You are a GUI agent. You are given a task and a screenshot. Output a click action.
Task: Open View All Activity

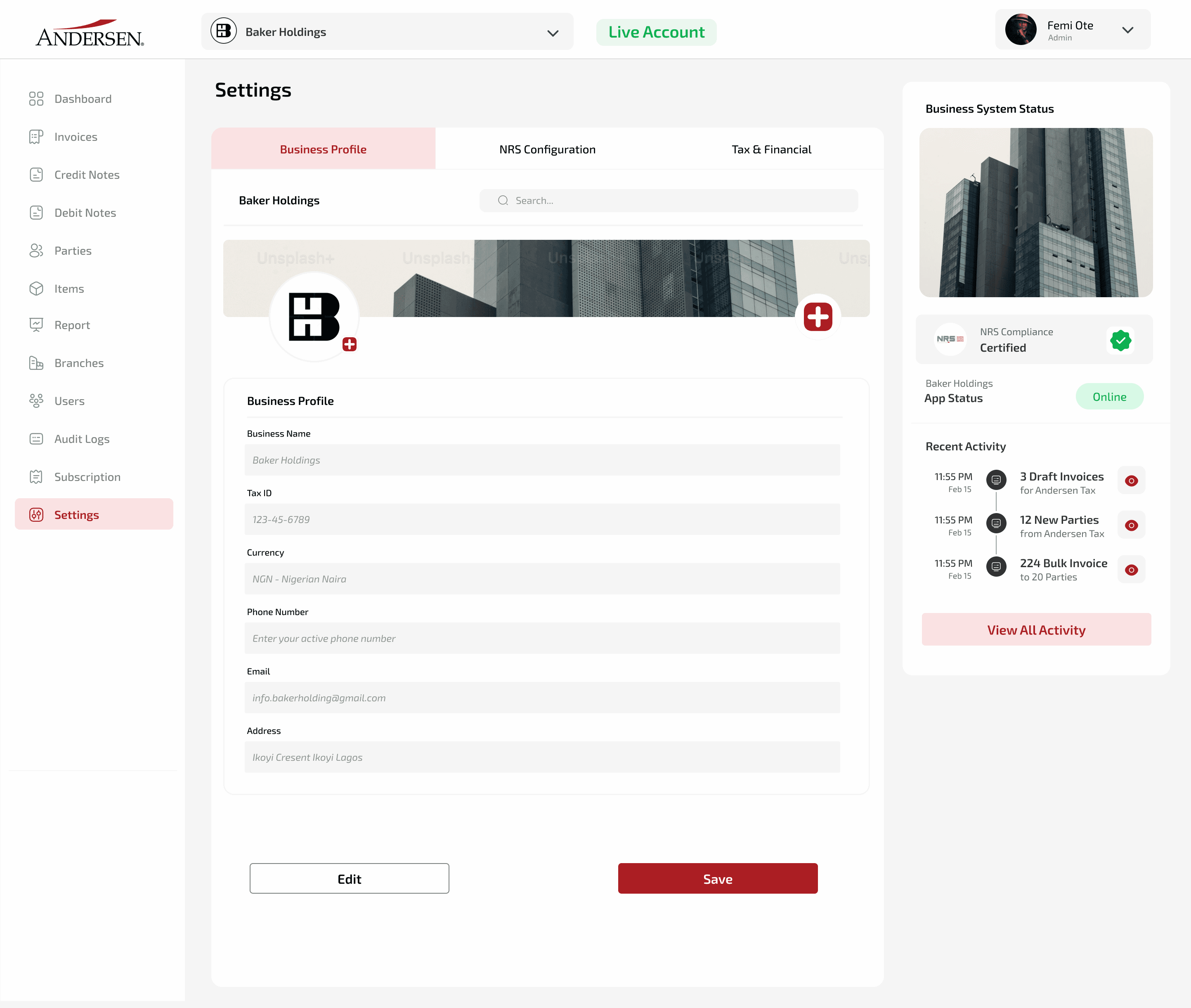point(1036,630)
